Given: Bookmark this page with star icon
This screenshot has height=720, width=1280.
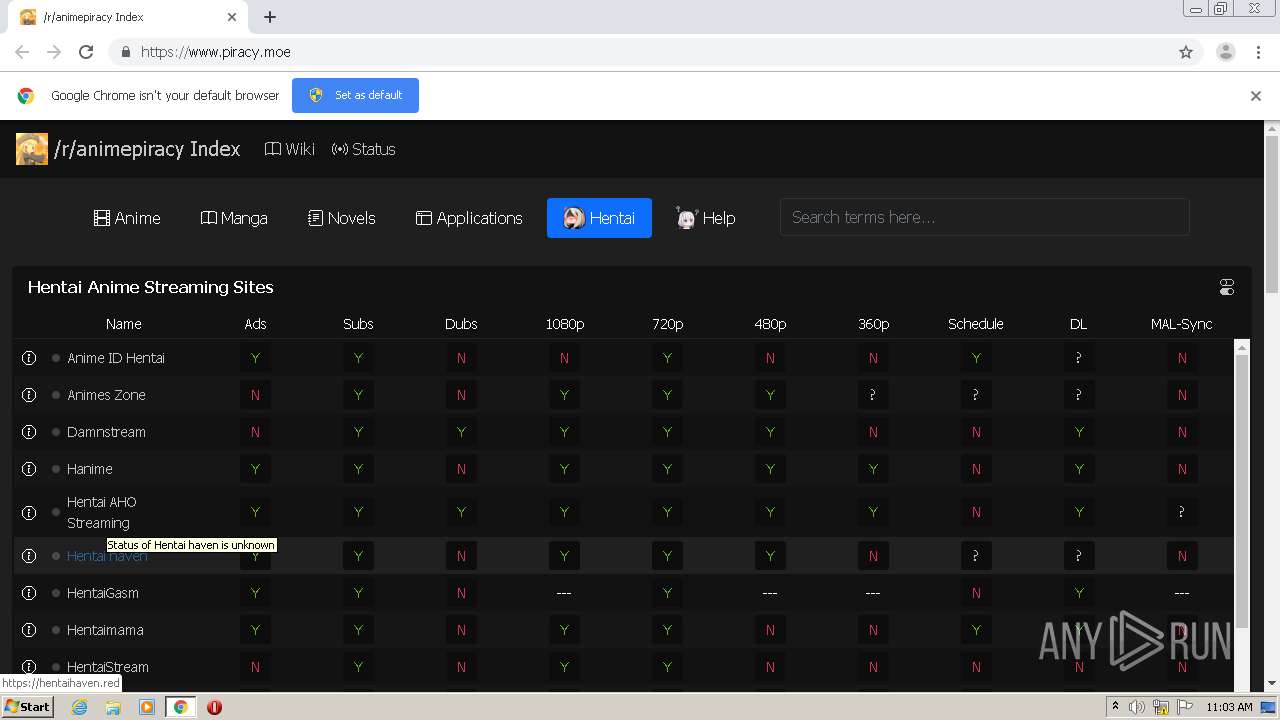Looking at the screenshot, I should [x=1186, y=52].
